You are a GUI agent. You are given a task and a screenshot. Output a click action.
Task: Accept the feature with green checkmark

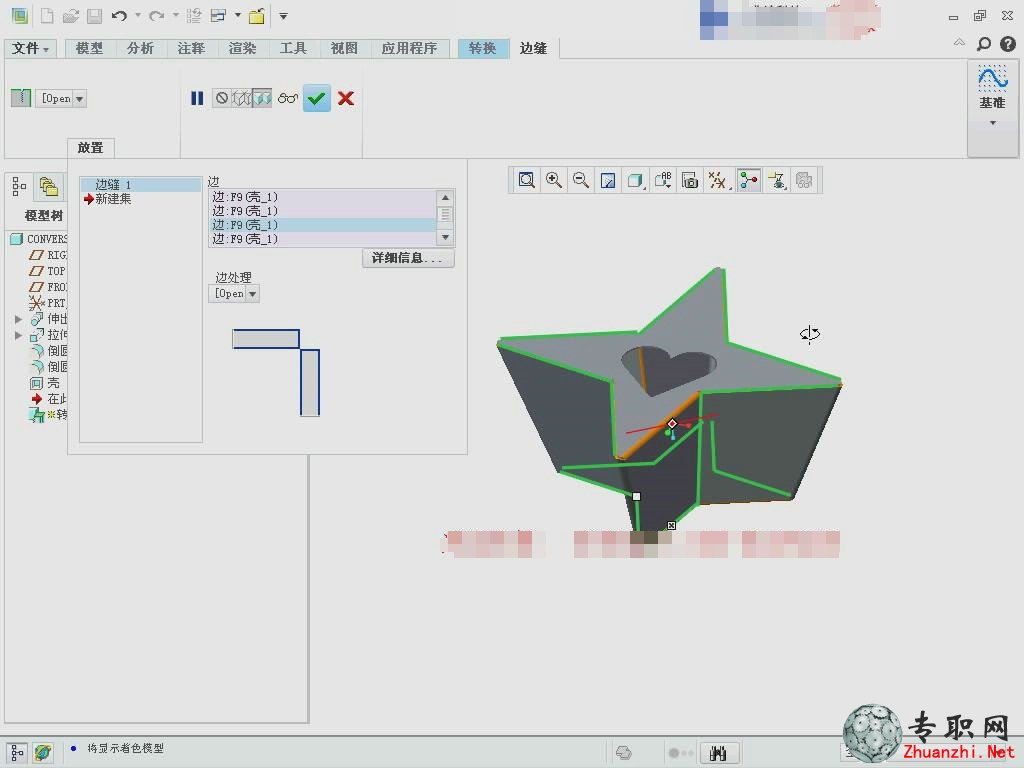[317, 99]
